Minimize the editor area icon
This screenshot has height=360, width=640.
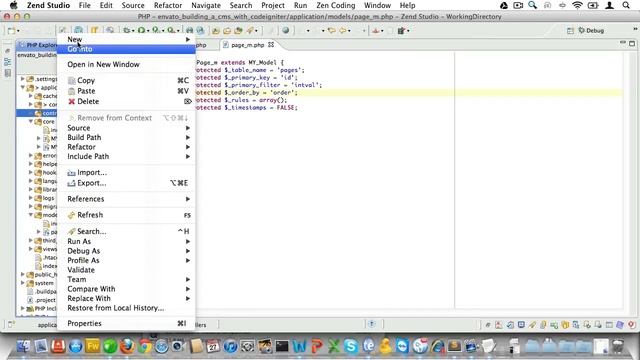(x=622, y=42)
